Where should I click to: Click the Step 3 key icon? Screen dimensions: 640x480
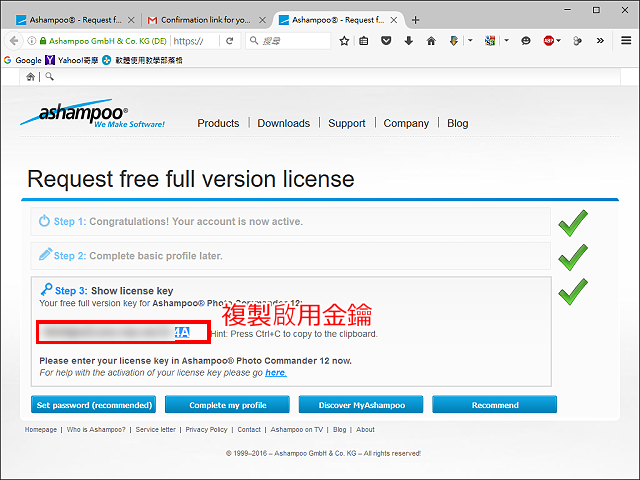46,289
